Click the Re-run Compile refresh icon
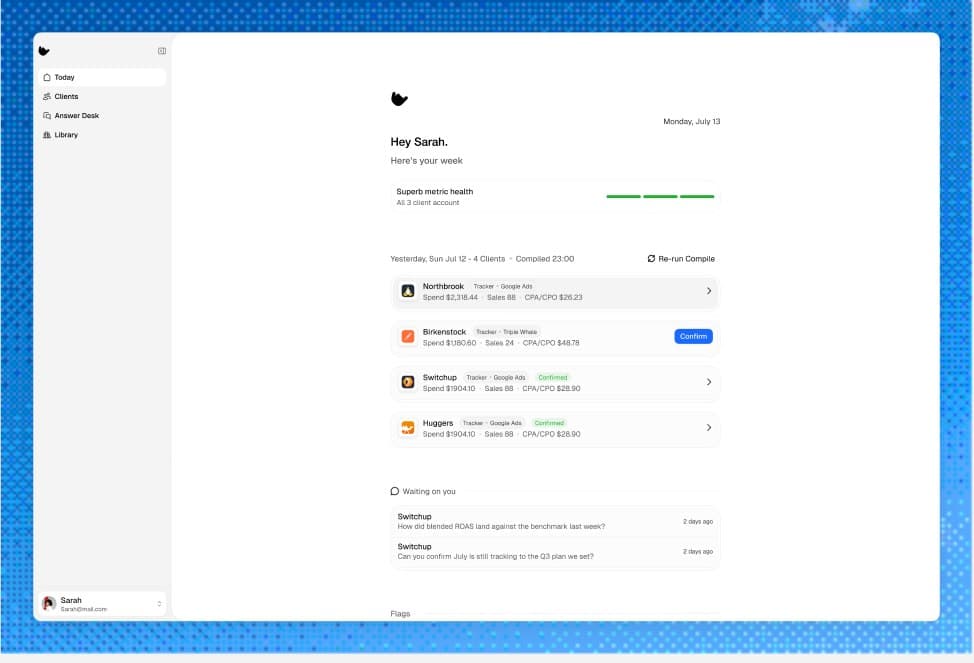Screen dimensions: 974x663 coord(651,258)
